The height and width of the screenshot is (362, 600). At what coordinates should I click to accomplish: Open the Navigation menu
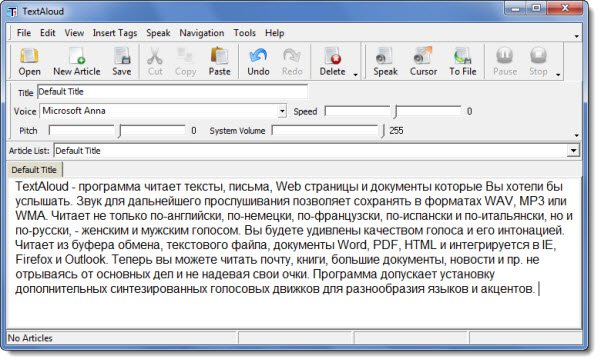202,33
